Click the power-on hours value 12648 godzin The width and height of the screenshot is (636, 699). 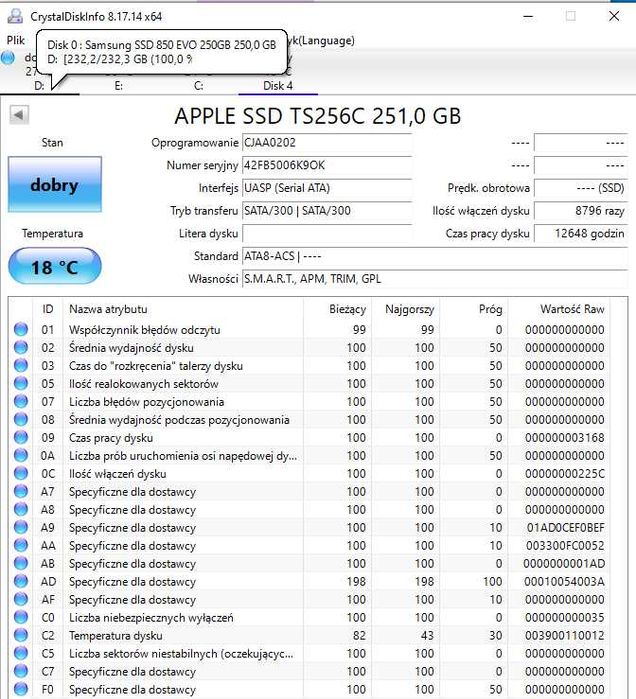coord(581,234)
